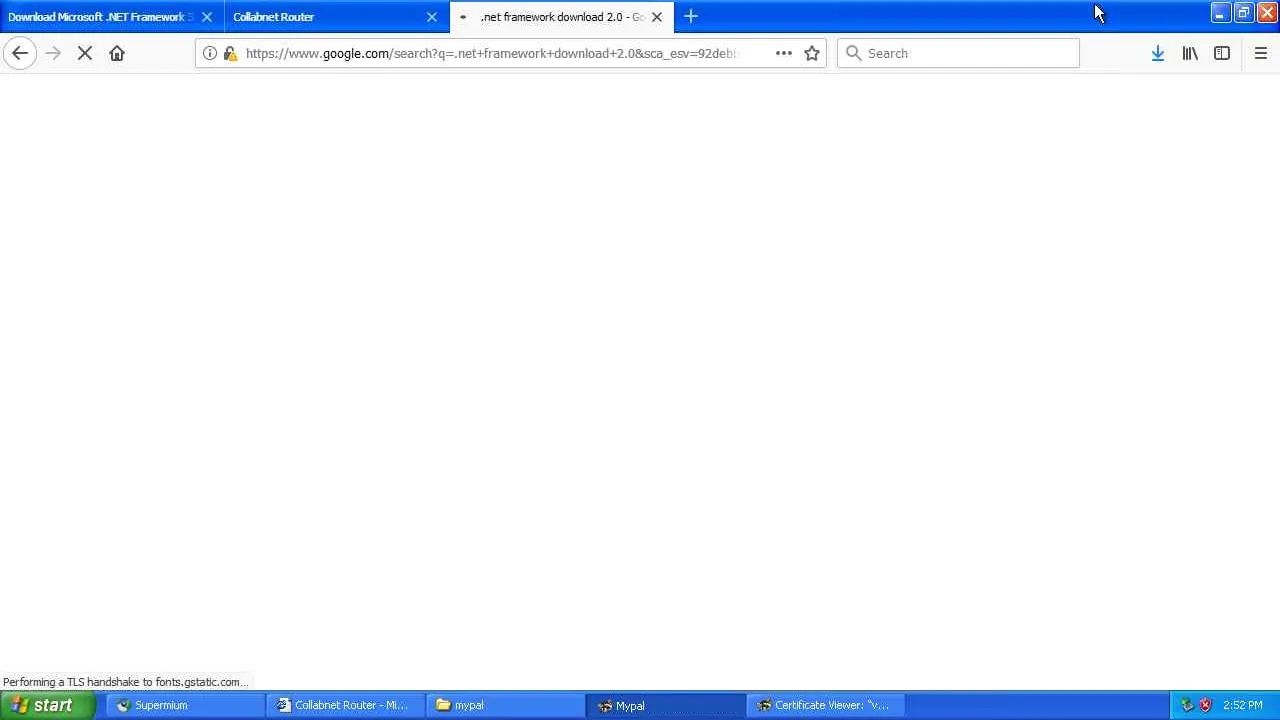Open the Library bookmarks and history
Screen dimensions: 1280x720
coord(1190,53)
